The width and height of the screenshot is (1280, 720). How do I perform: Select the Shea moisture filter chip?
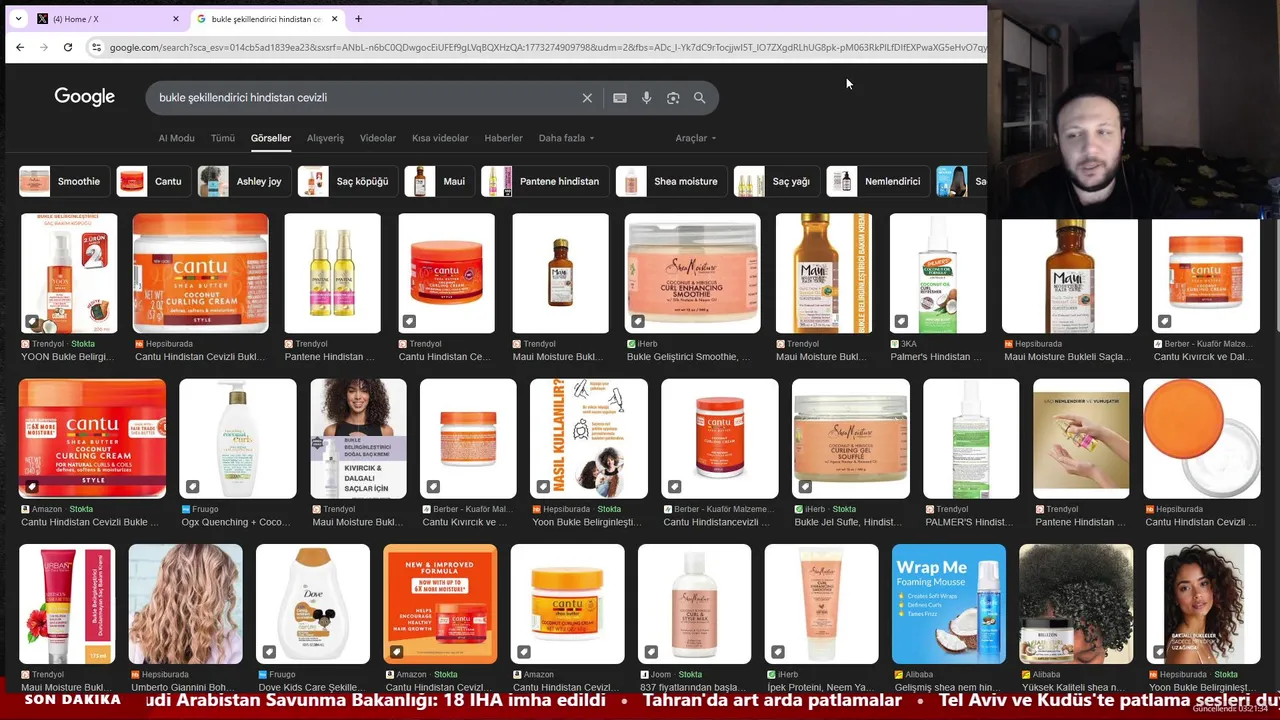[x=671, y=181]
